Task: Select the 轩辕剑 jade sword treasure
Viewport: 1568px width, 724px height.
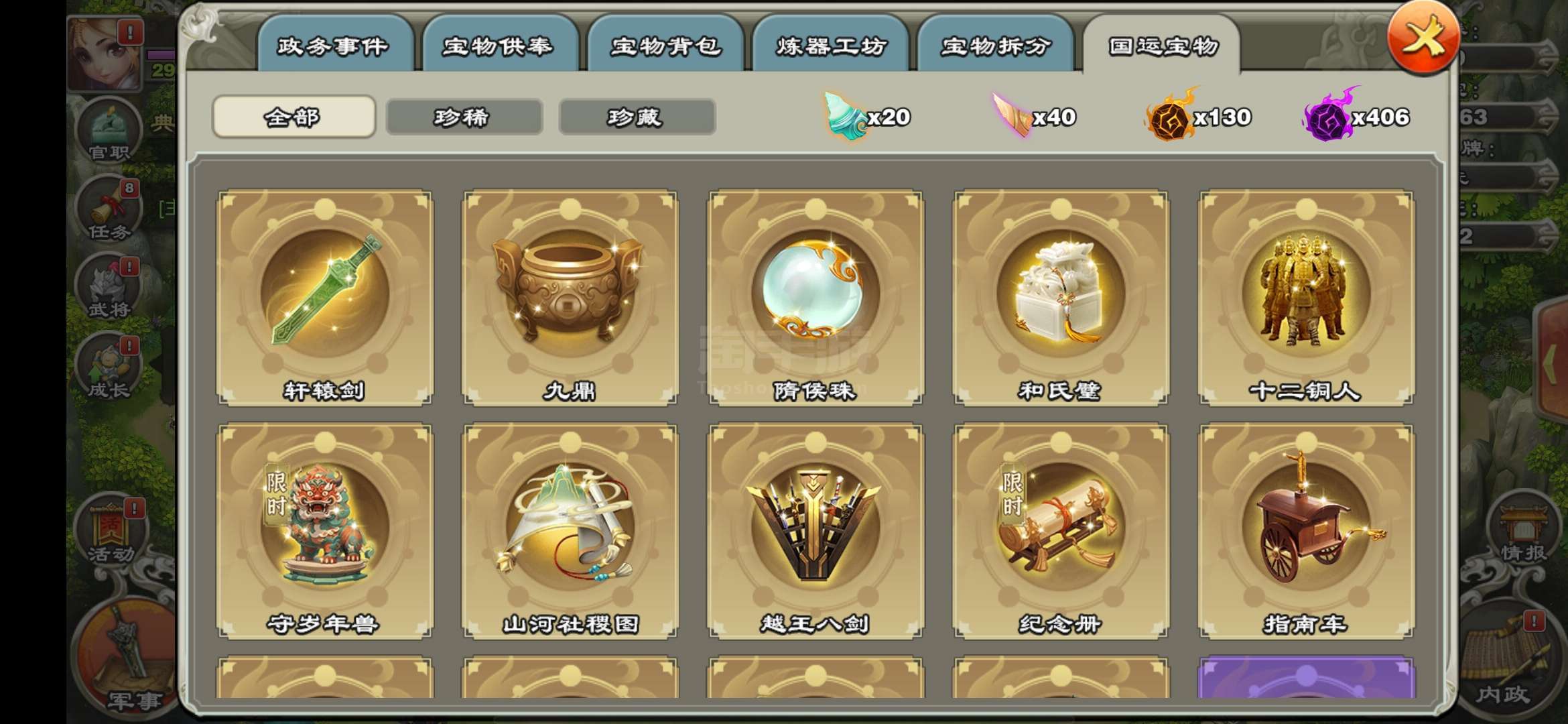Action: tap(324, 298)
